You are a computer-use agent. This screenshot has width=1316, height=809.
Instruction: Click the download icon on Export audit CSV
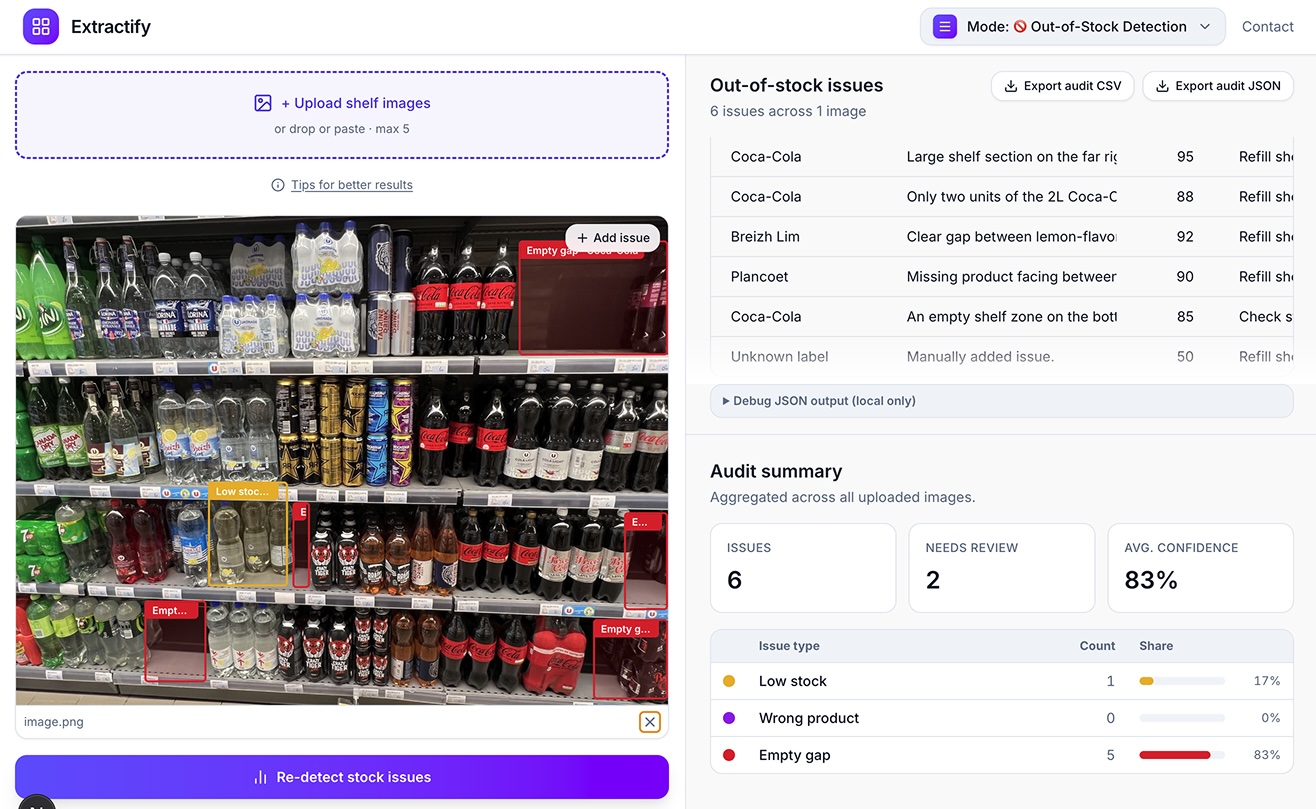[1010, 86]
